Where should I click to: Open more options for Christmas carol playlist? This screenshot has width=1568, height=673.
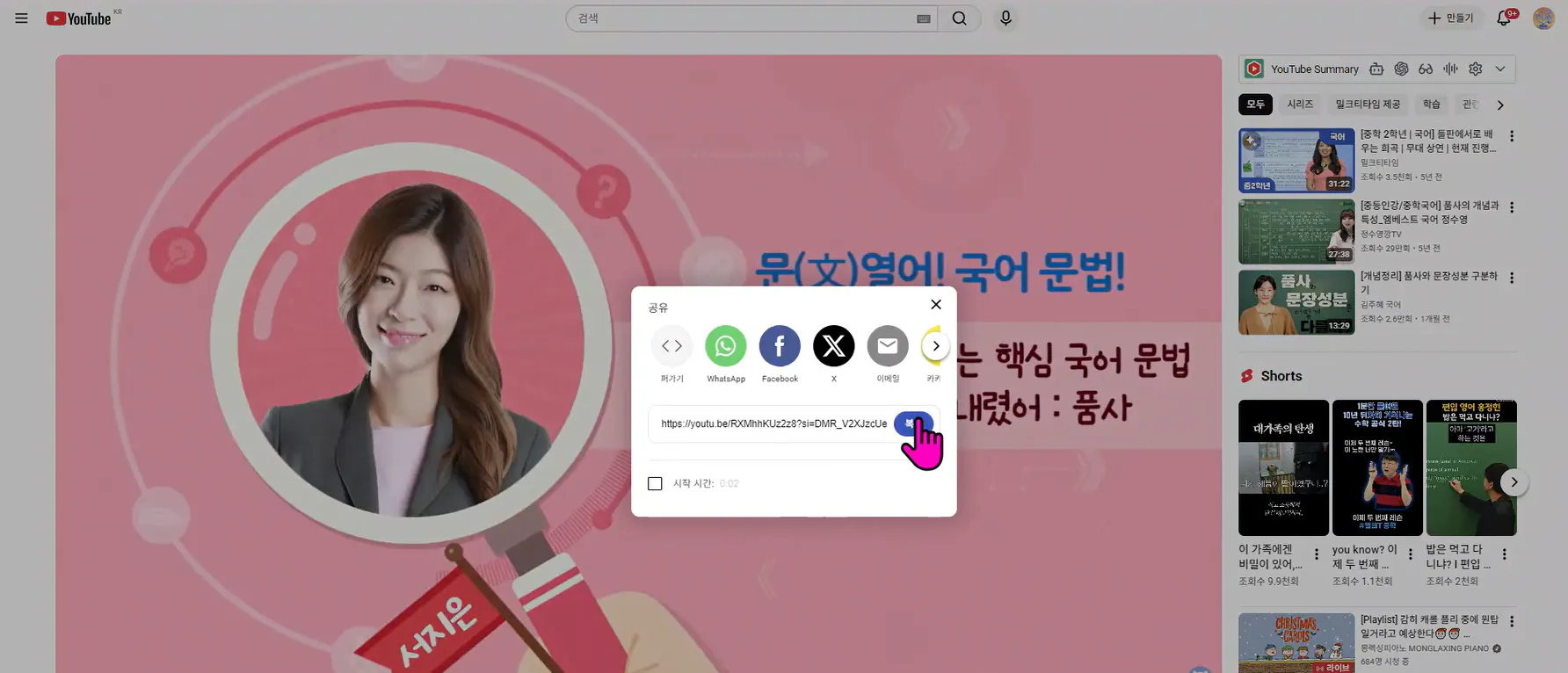coord(1511,621)
